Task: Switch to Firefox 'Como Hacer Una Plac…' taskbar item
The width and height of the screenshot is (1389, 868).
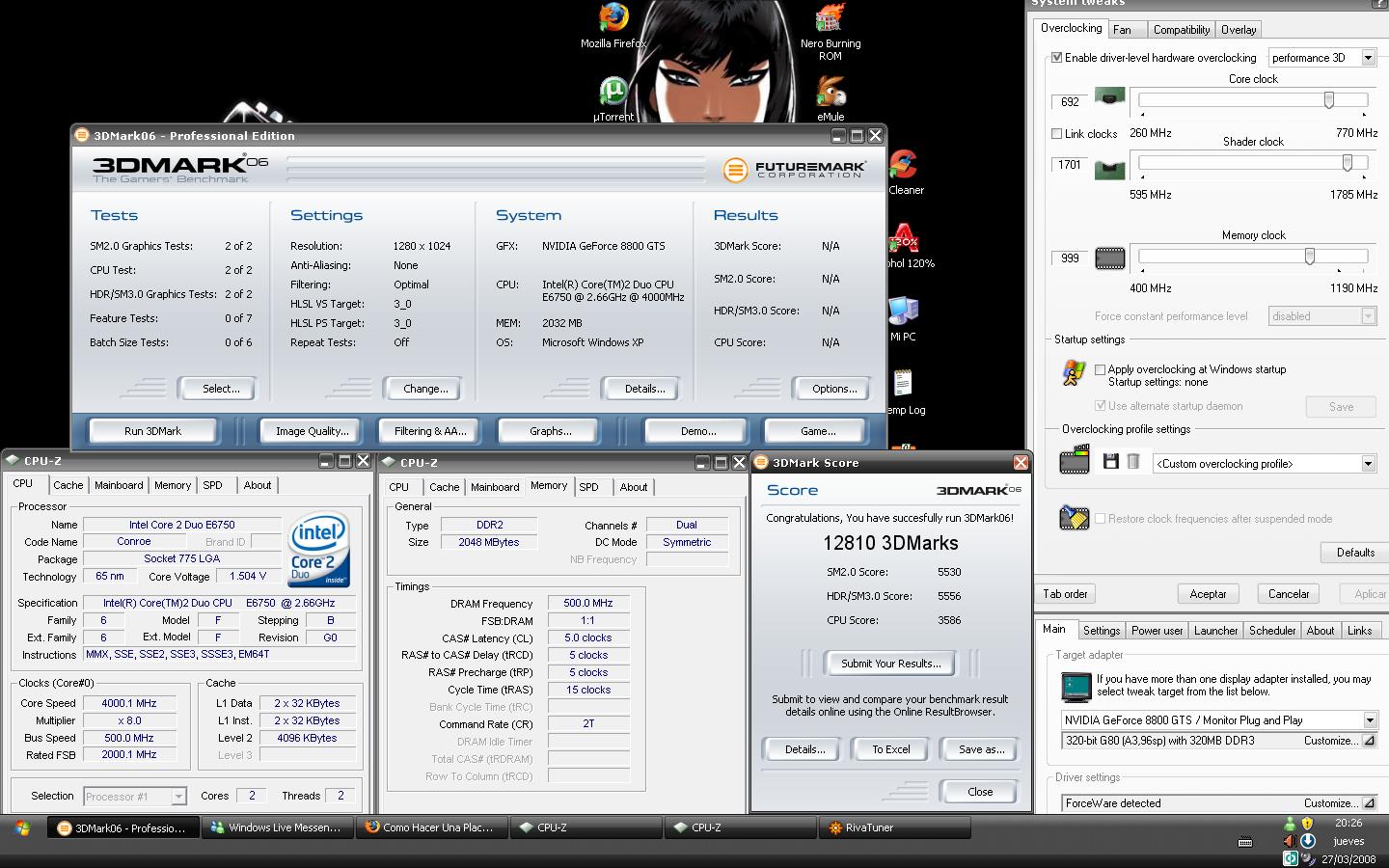Action: (x=432, y=827)
